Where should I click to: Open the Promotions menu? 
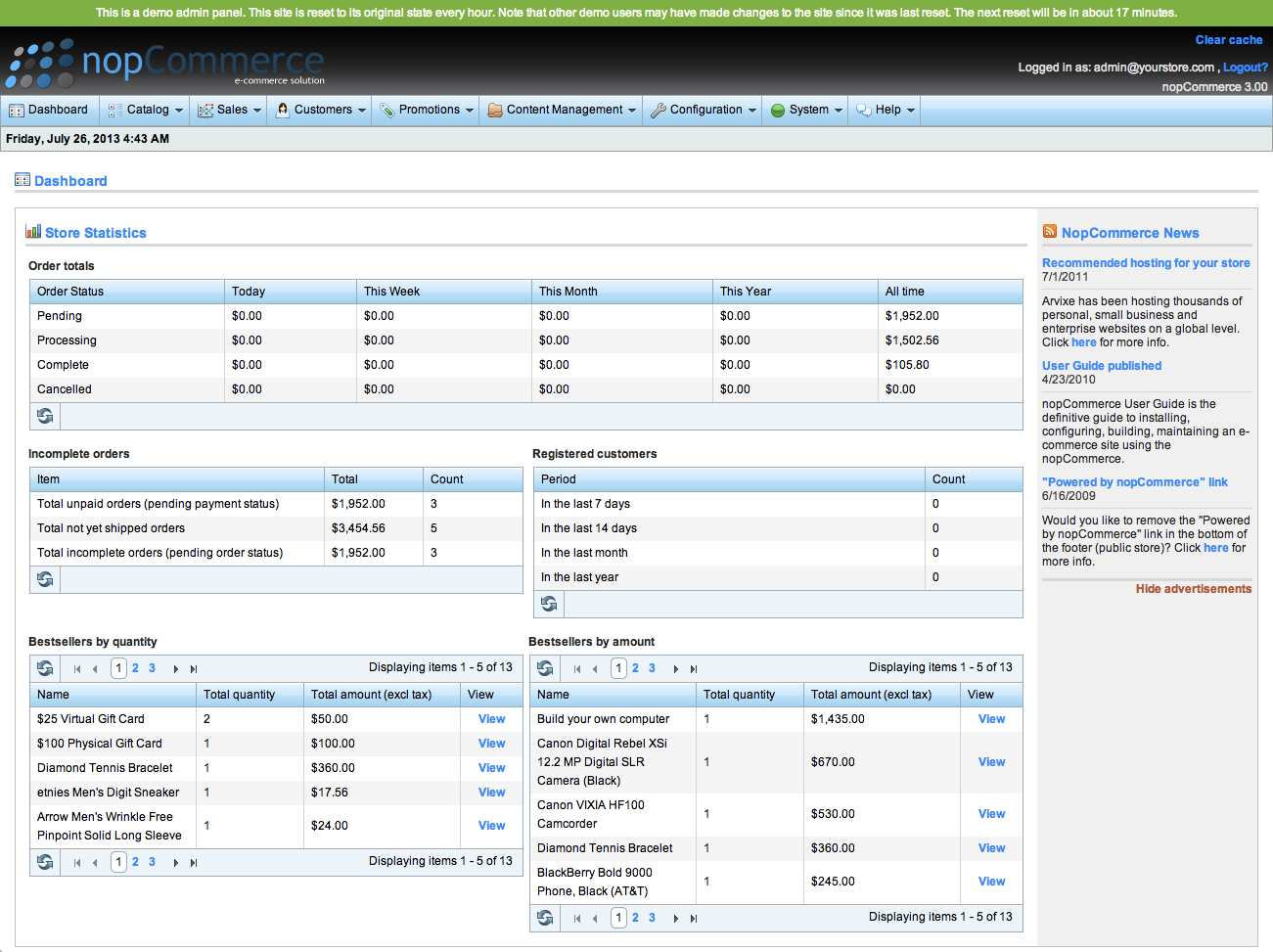click(428, 110)
